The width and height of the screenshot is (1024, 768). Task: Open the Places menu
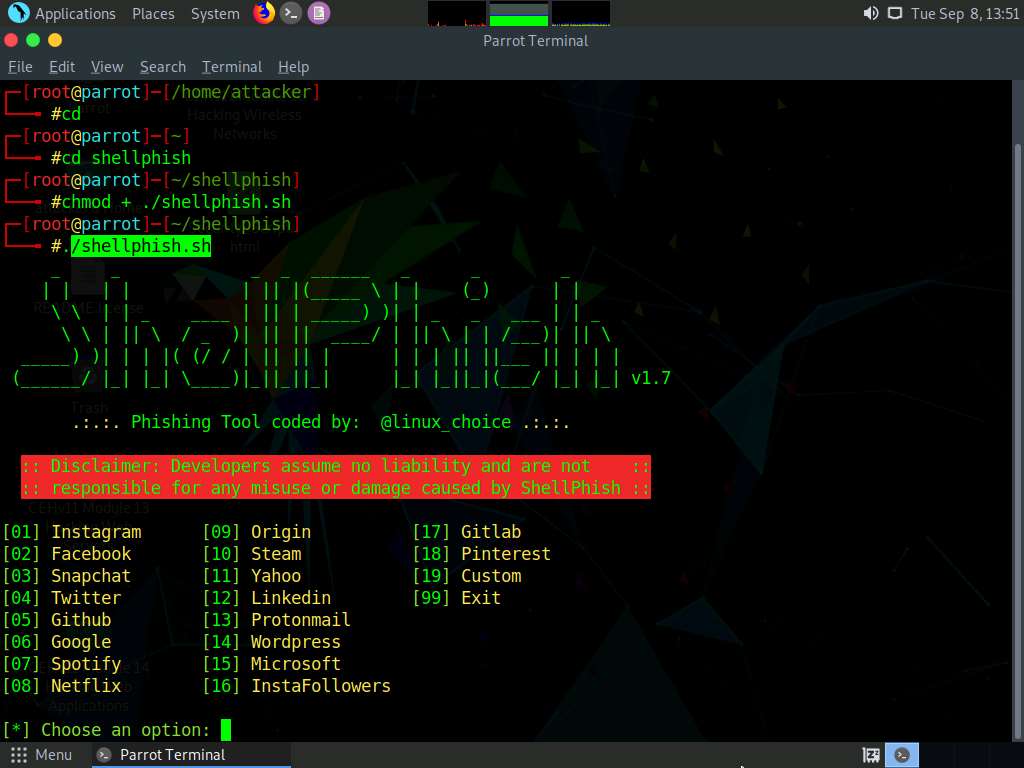pos(153,13)
